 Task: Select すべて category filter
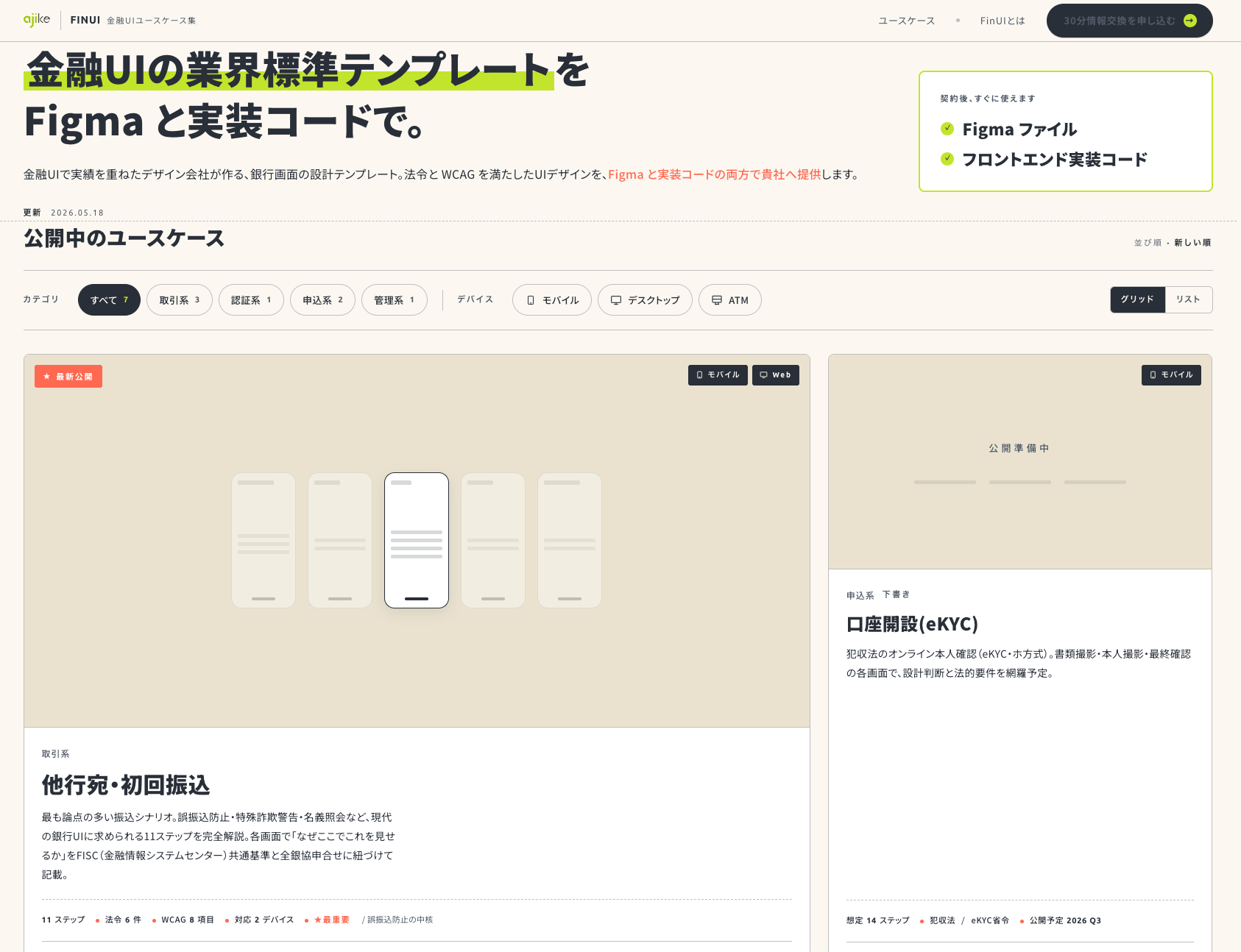point(109,300)
